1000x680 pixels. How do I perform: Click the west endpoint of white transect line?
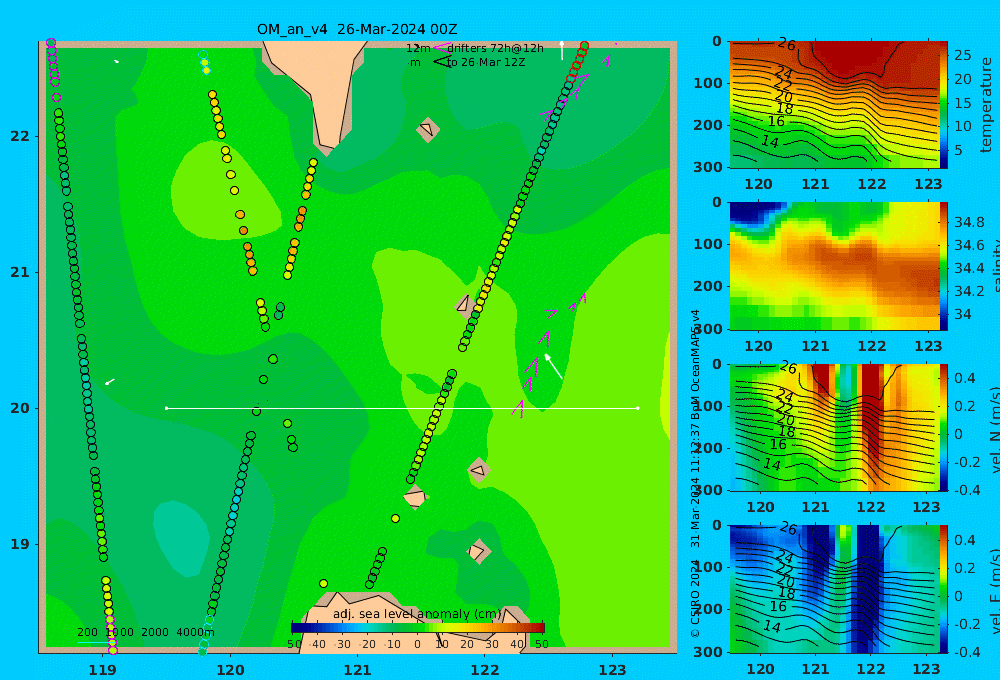[166, 408]
